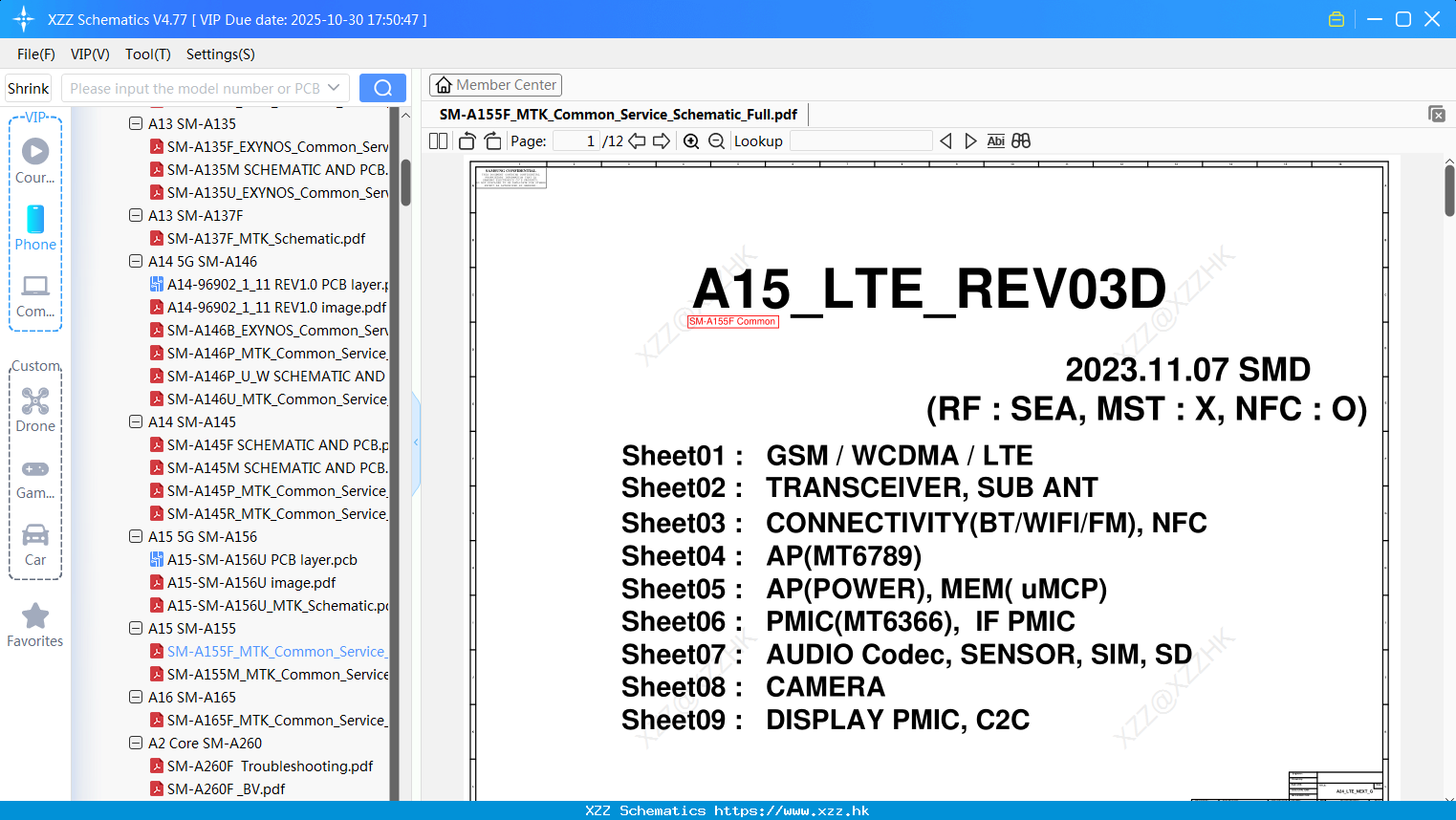
Task: Open File menu
Action: (x=36, y=54)
